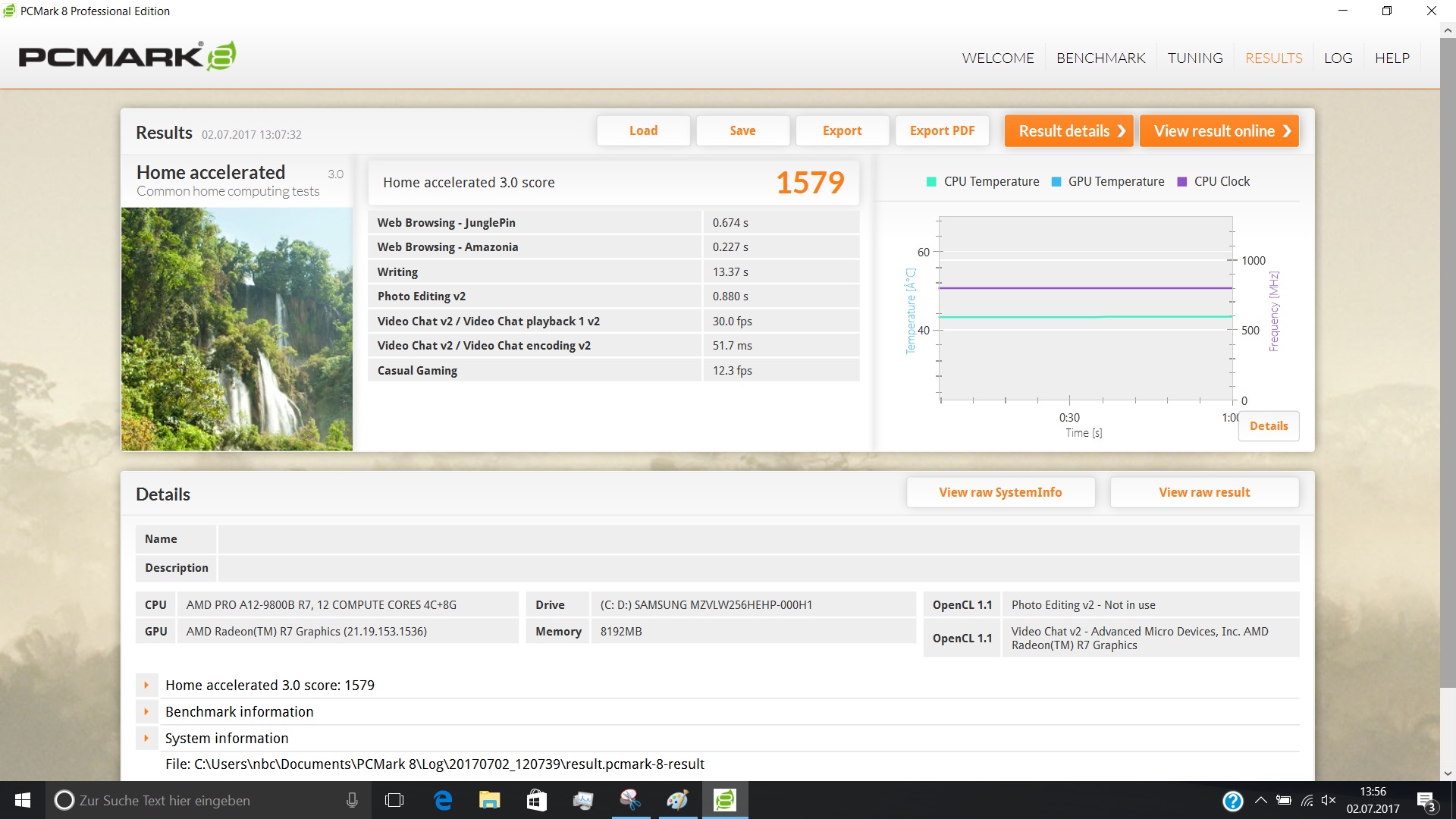This screenshot has height=819, width=1456.
Task: Click the Cortana microphone icon
Action: pyautogui.click(x=352, y=800)
